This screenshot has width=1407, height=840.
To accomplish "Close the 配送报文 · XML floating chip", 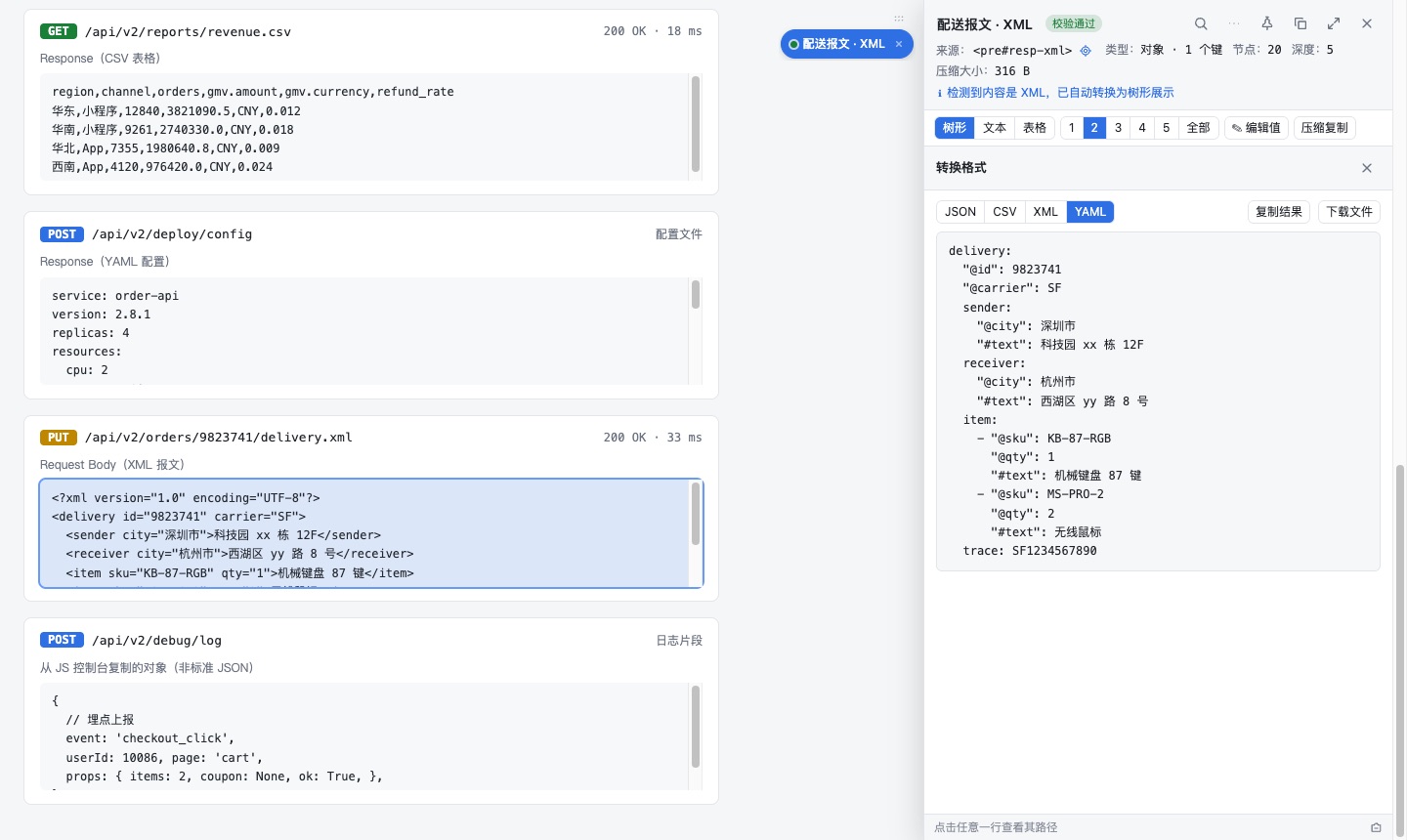I will coord(899,44).
